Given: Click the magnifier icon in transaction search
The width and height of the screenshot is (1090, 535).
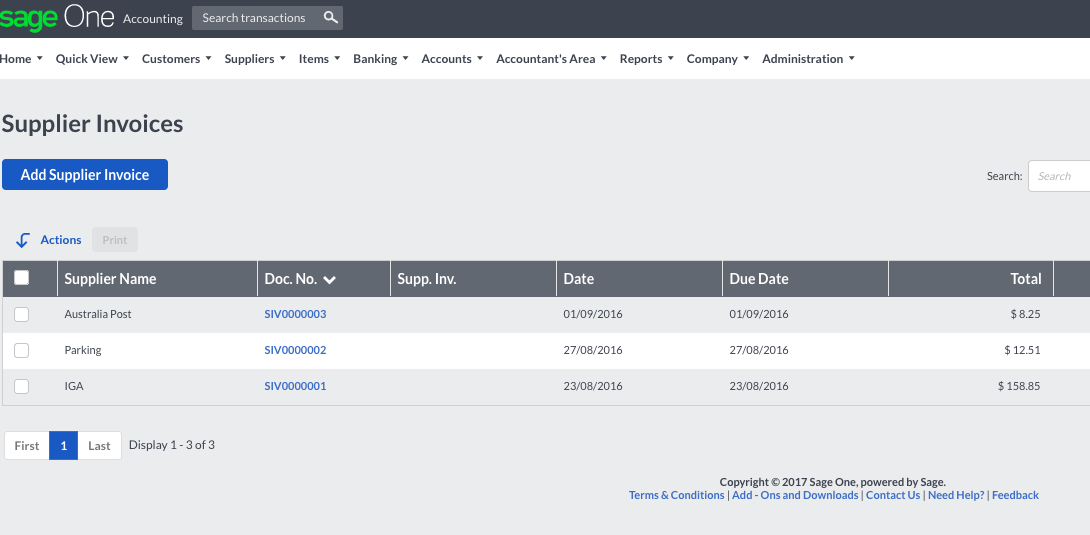Looking at the screenshot, I should pos(331,17).
